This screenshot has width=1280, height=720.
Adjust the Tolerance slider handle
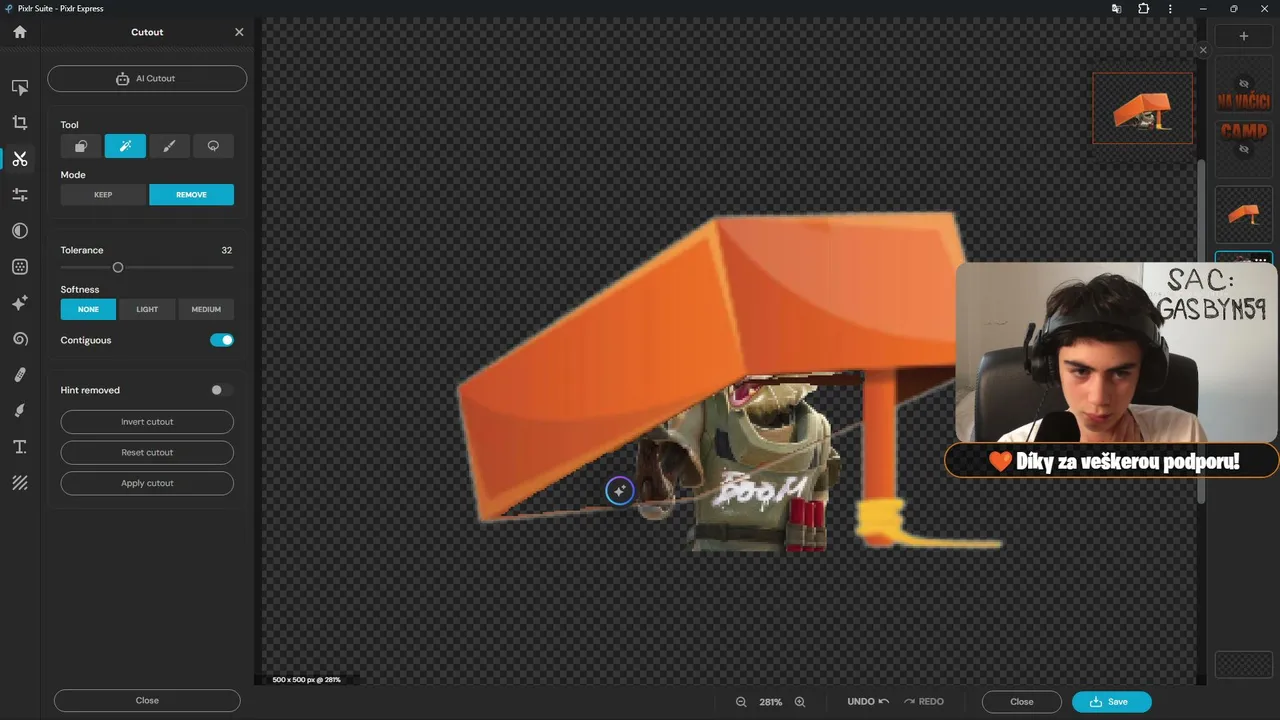click(118, 268)
